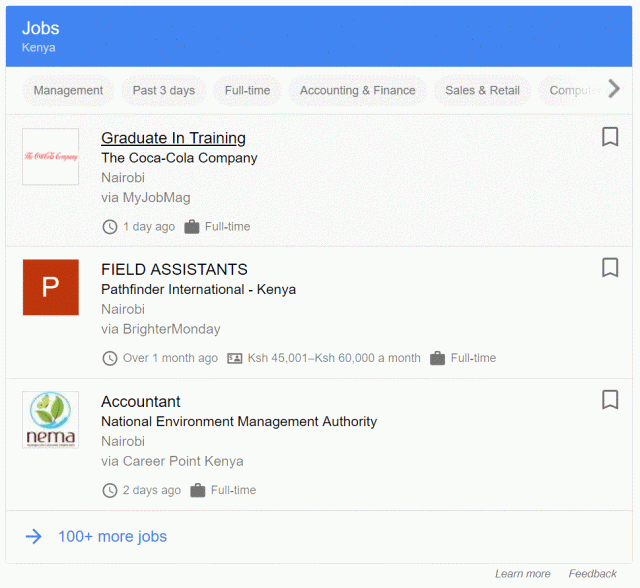The width and height of the screenshot is (640, 588).
Task: Click salary icon beside Ksh 45,001
Action: (x=235, y=358)
